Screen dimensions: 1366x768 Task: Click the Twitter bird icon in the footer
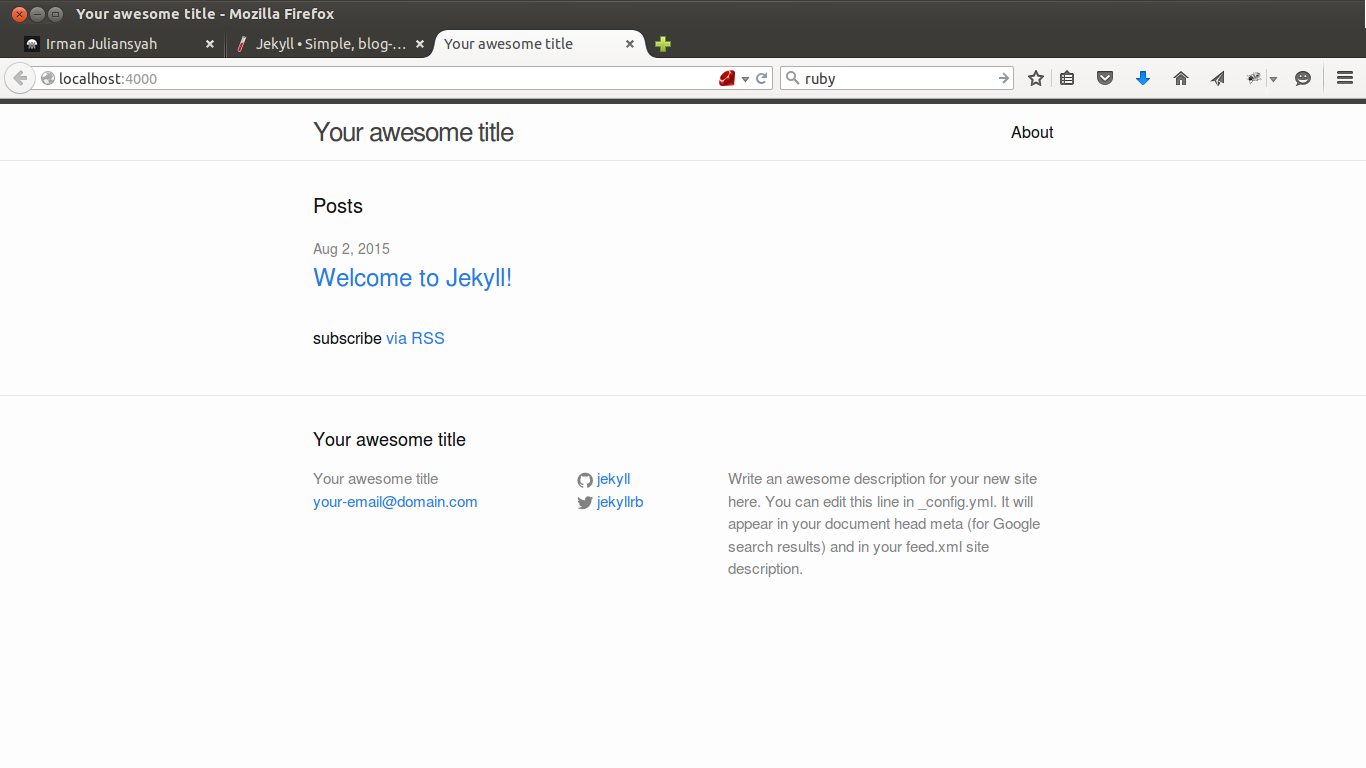click(585, 503)
